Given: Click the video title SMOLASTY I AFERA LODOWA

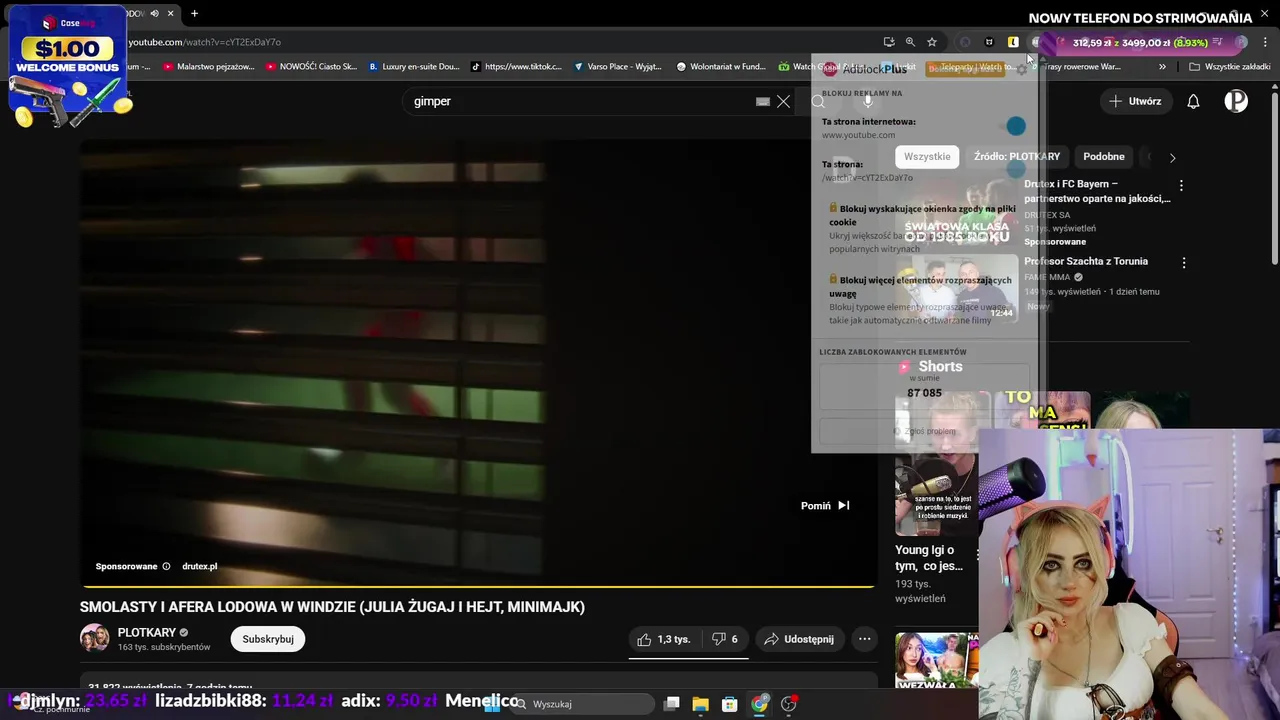Looking at the screenshot, I should (332, 607).
